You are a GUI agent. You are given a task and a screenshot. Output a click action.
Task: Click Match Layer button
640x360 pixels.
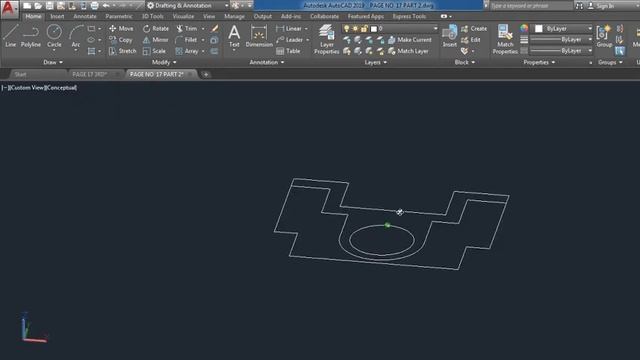[408, 51]
